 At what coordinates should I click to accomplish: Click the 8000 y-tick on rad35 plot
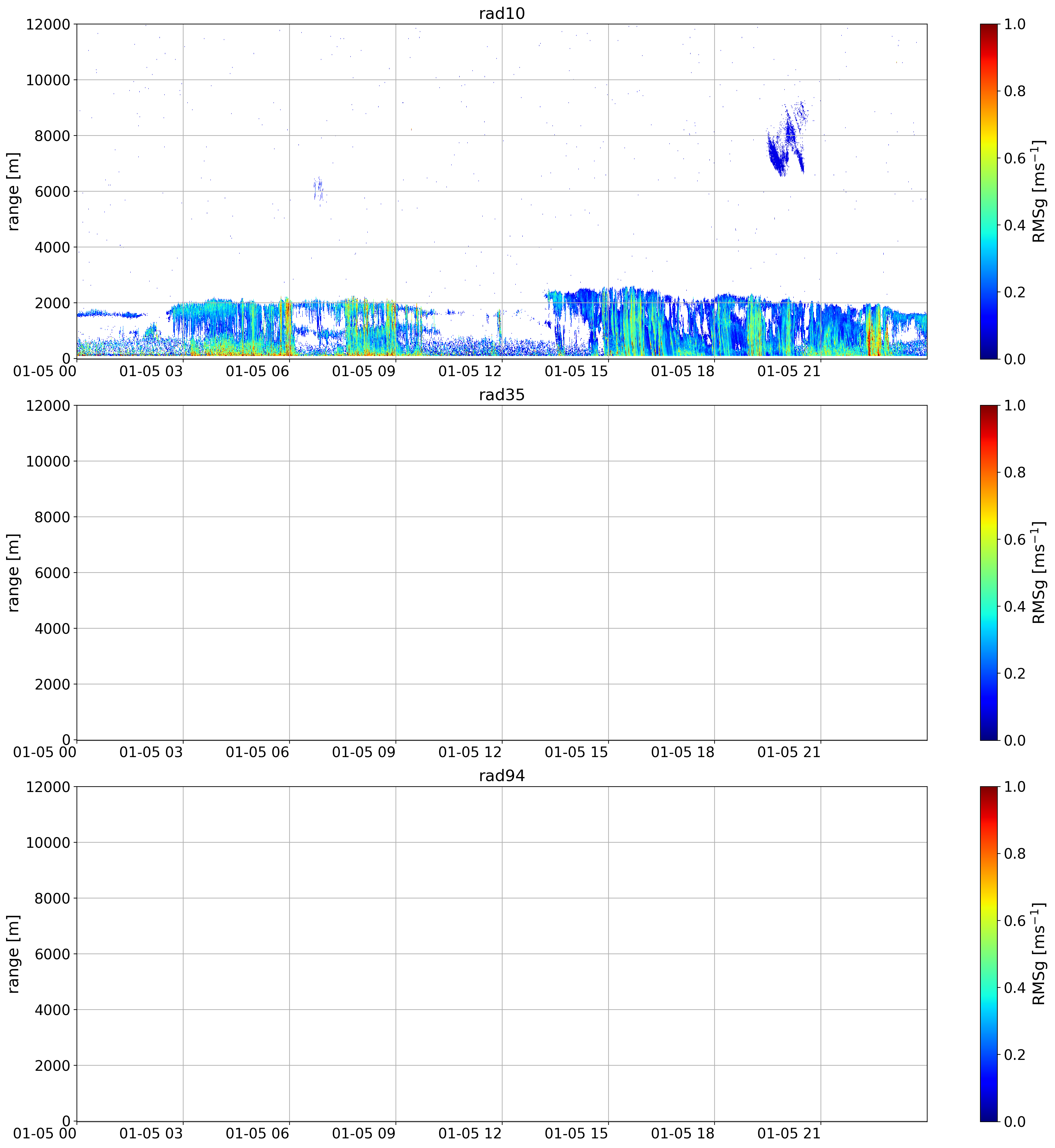tap(53, 517)
